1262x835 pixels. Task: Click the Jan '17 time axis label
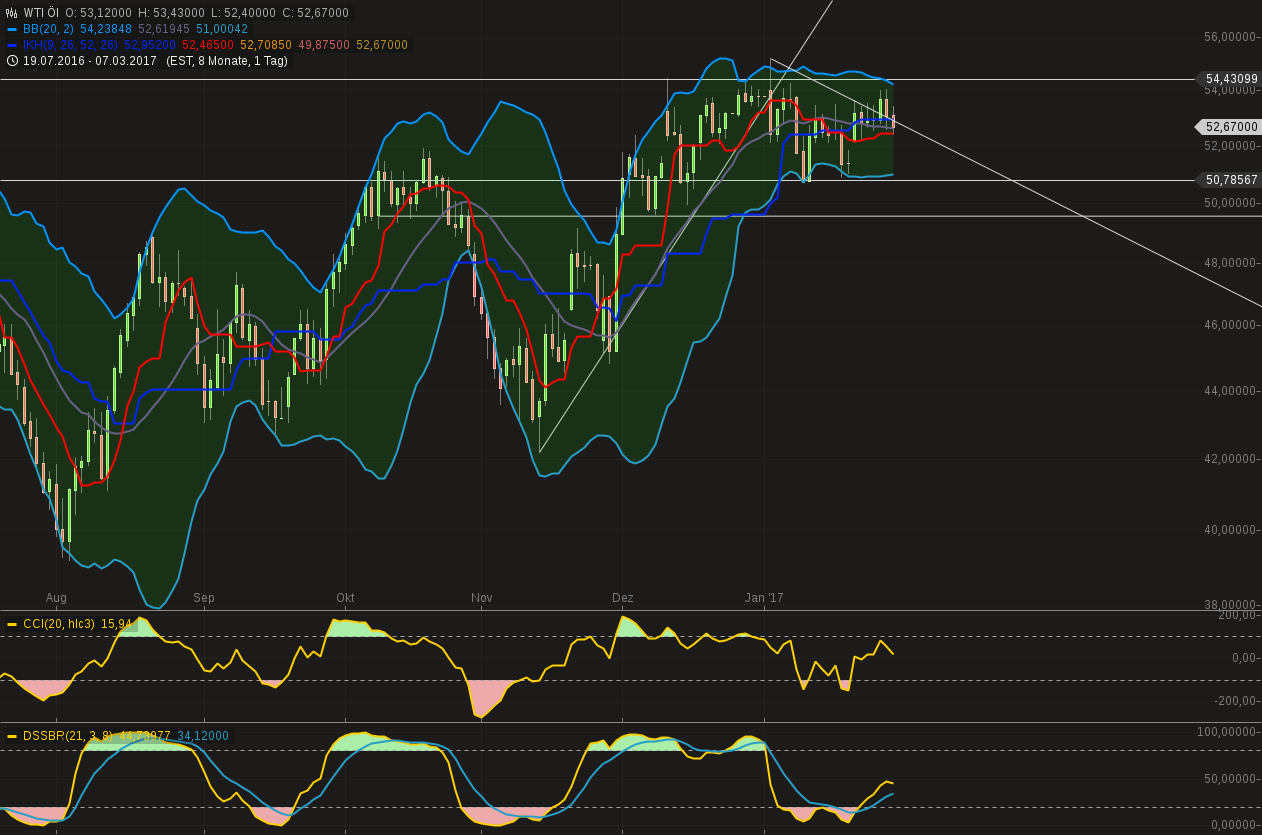764,598
